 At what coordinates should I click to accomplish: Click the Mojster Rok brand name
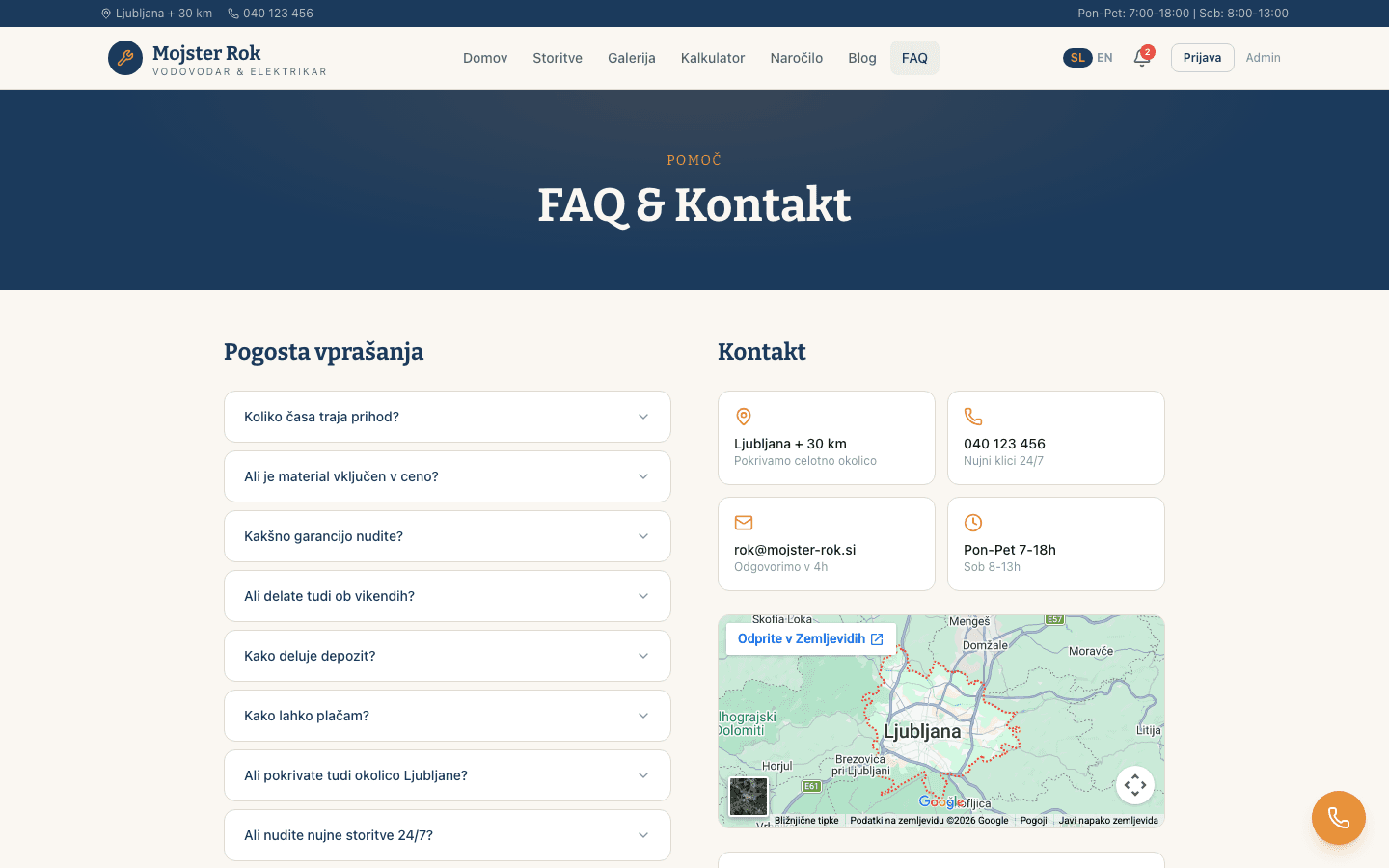pos(206,53)
